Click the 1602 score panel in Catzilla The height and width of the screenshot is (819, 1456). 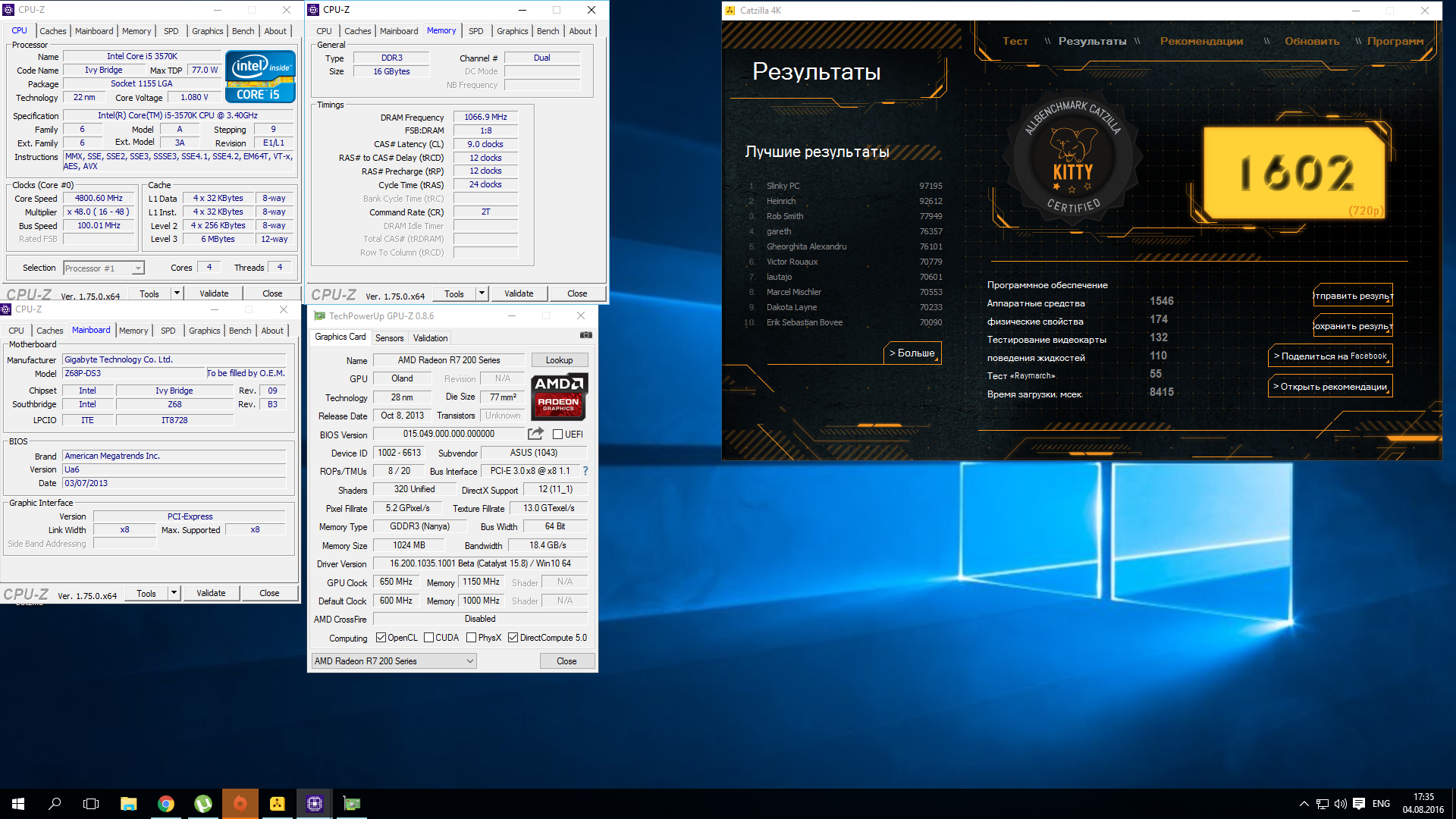[1296, 173]
